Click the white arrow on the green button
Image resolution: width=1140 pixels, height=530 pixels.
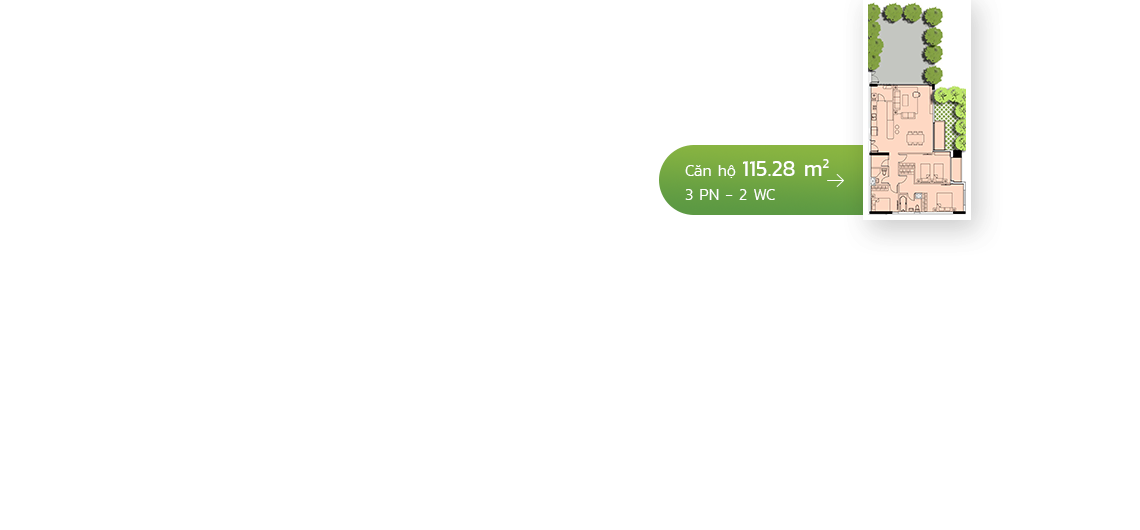(835, 180)
